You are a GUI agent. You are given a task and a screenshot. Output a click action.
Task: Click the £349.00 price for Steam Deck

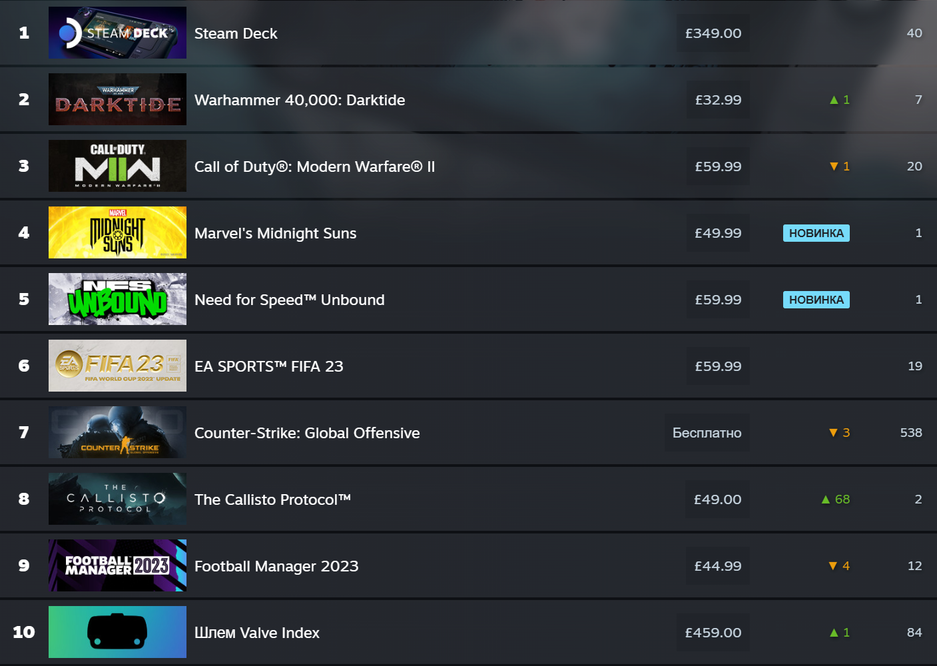point(713,33)
